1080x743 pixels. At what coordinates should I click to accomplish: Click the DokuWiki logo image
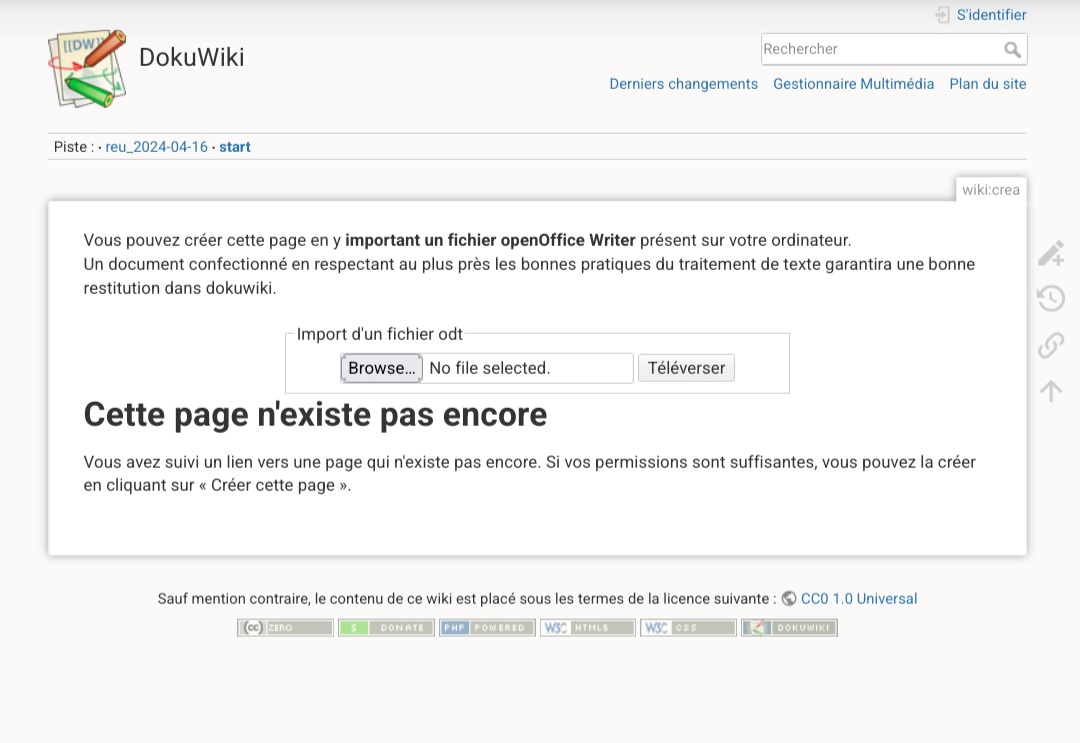click(x=87, y=68)
